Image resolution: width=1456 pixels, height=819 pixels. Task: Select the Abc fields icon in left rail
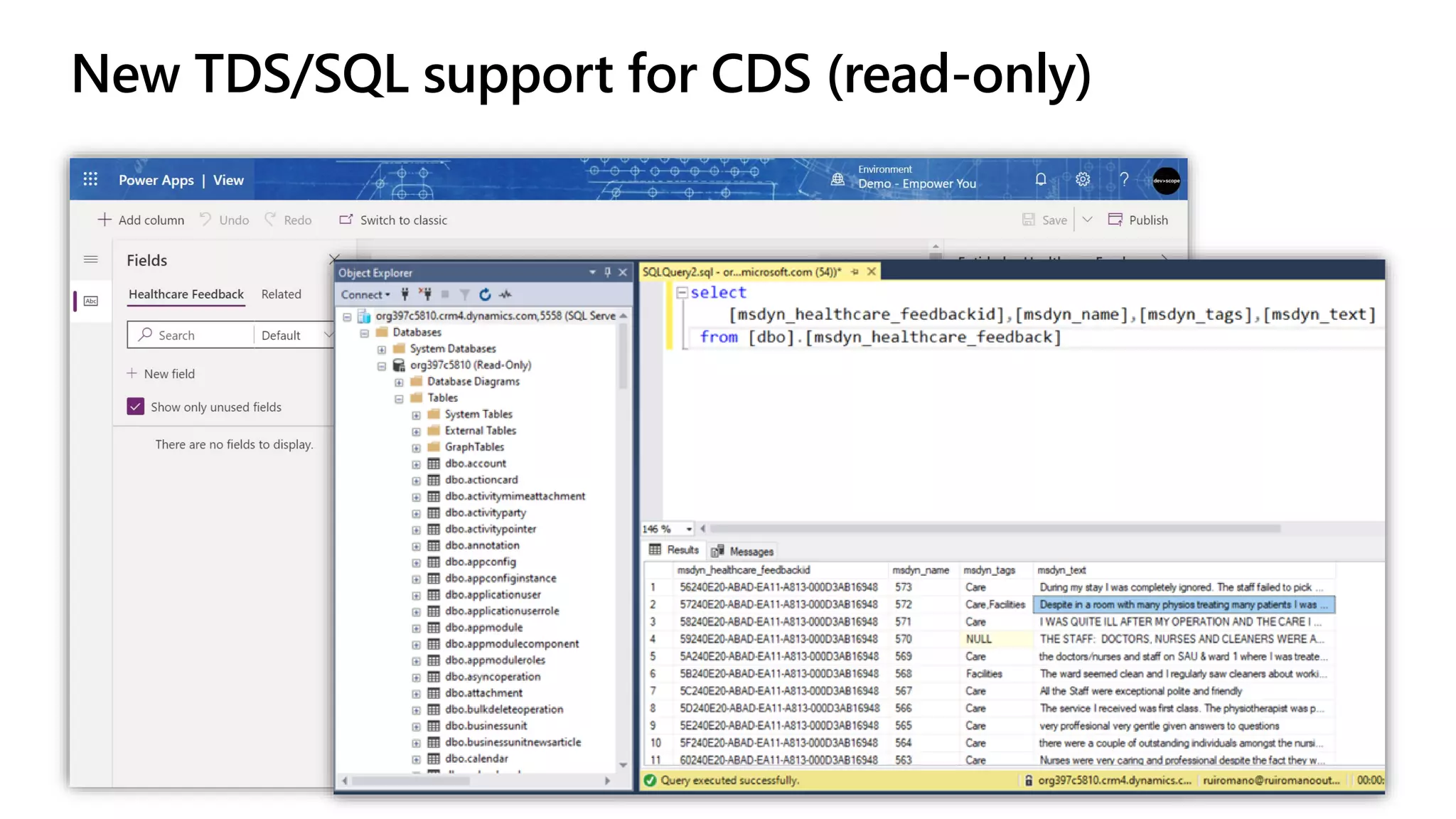tap(91, 301)
